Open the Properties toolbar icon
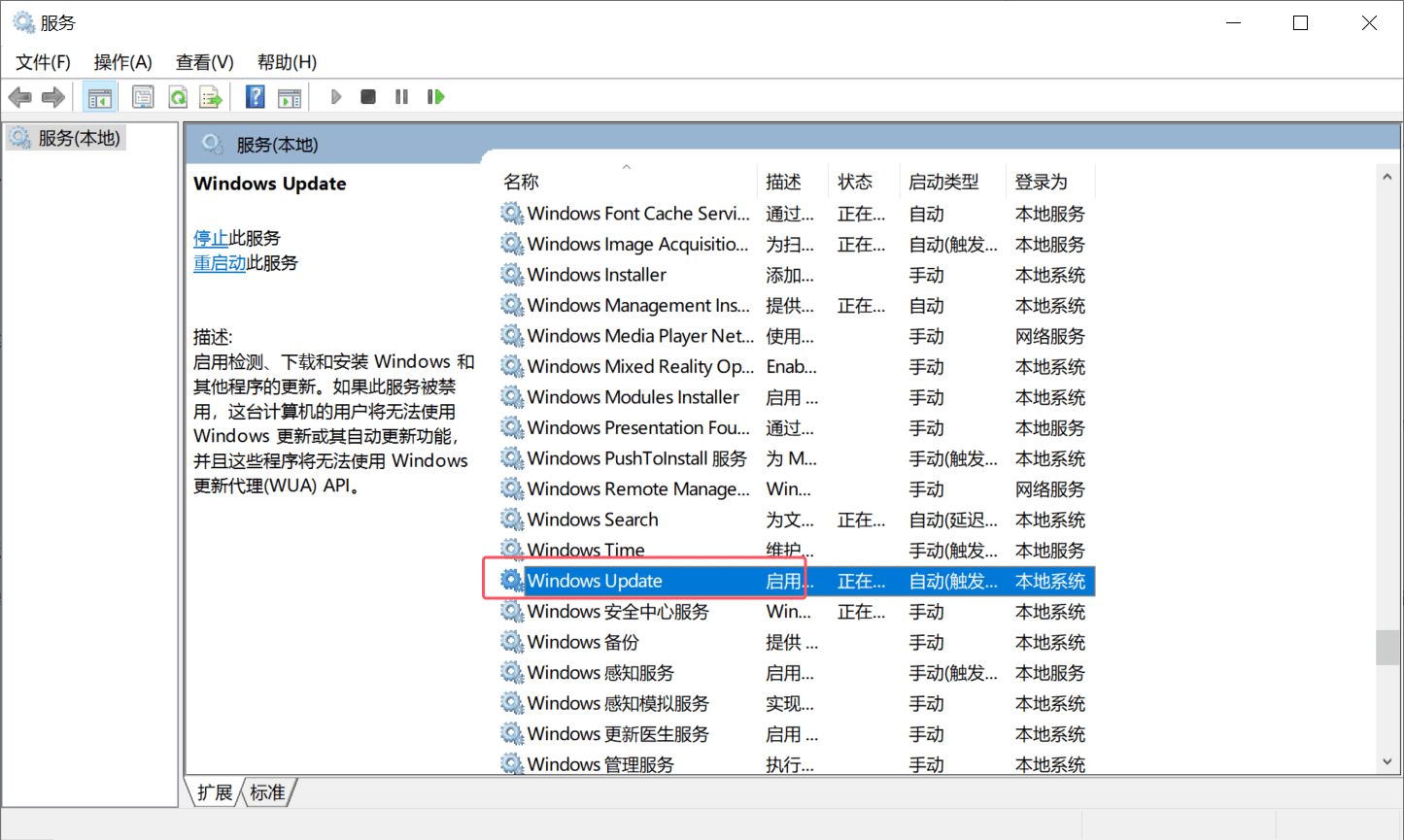The height and width of the screenshot is (840, 1404). pos(143,97)
